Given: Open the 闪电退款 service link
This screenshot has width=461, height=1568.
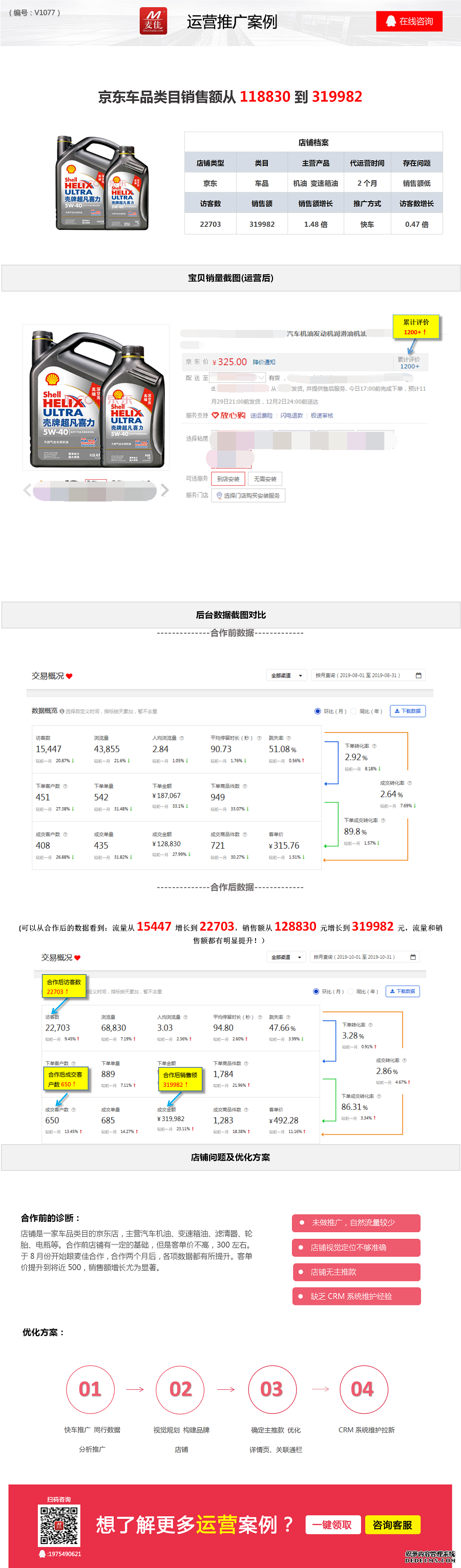Looking at the screenshot, I should [x=291, y=416].
